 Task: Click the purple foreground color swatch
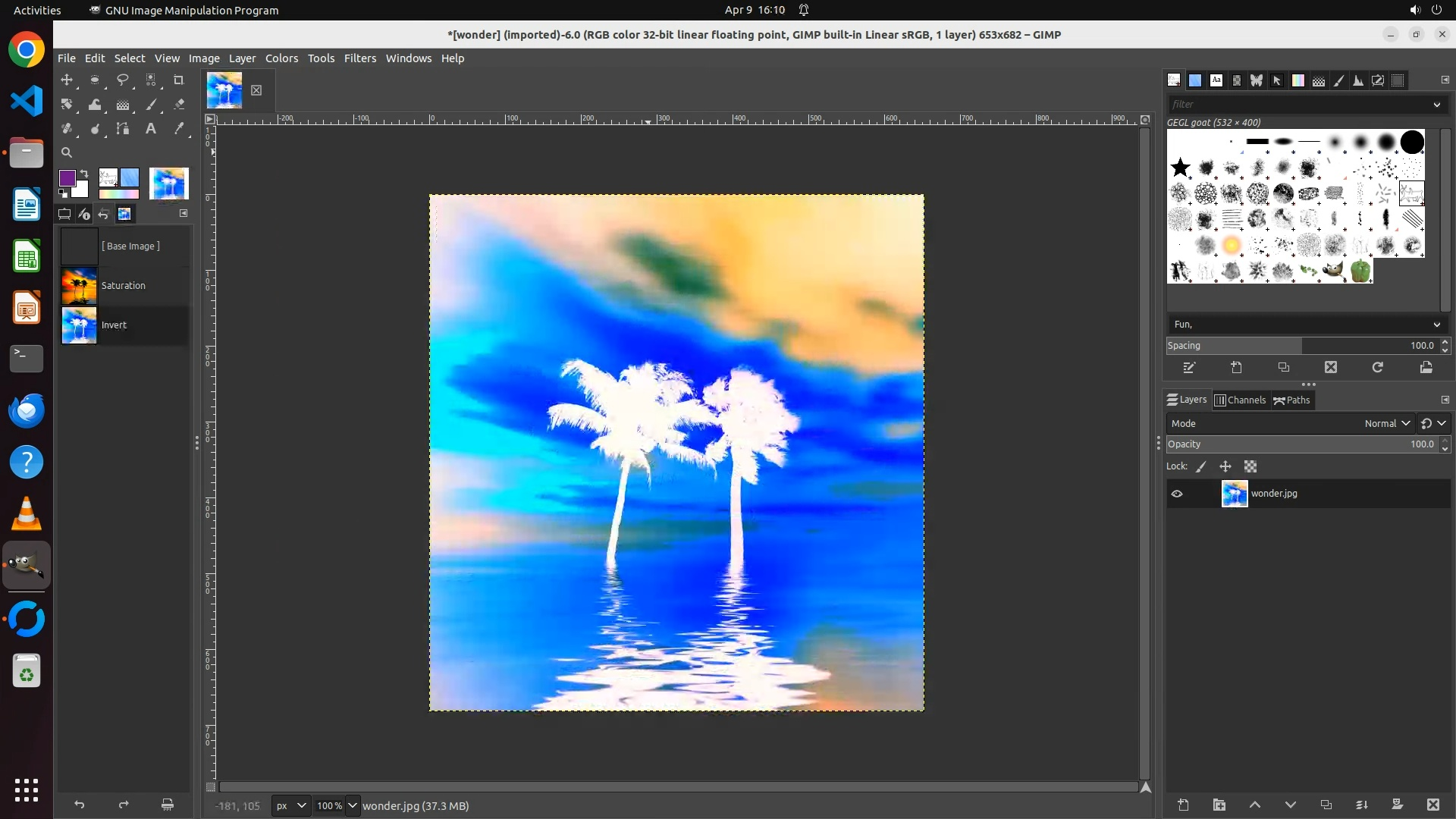(x=67, y=177)
